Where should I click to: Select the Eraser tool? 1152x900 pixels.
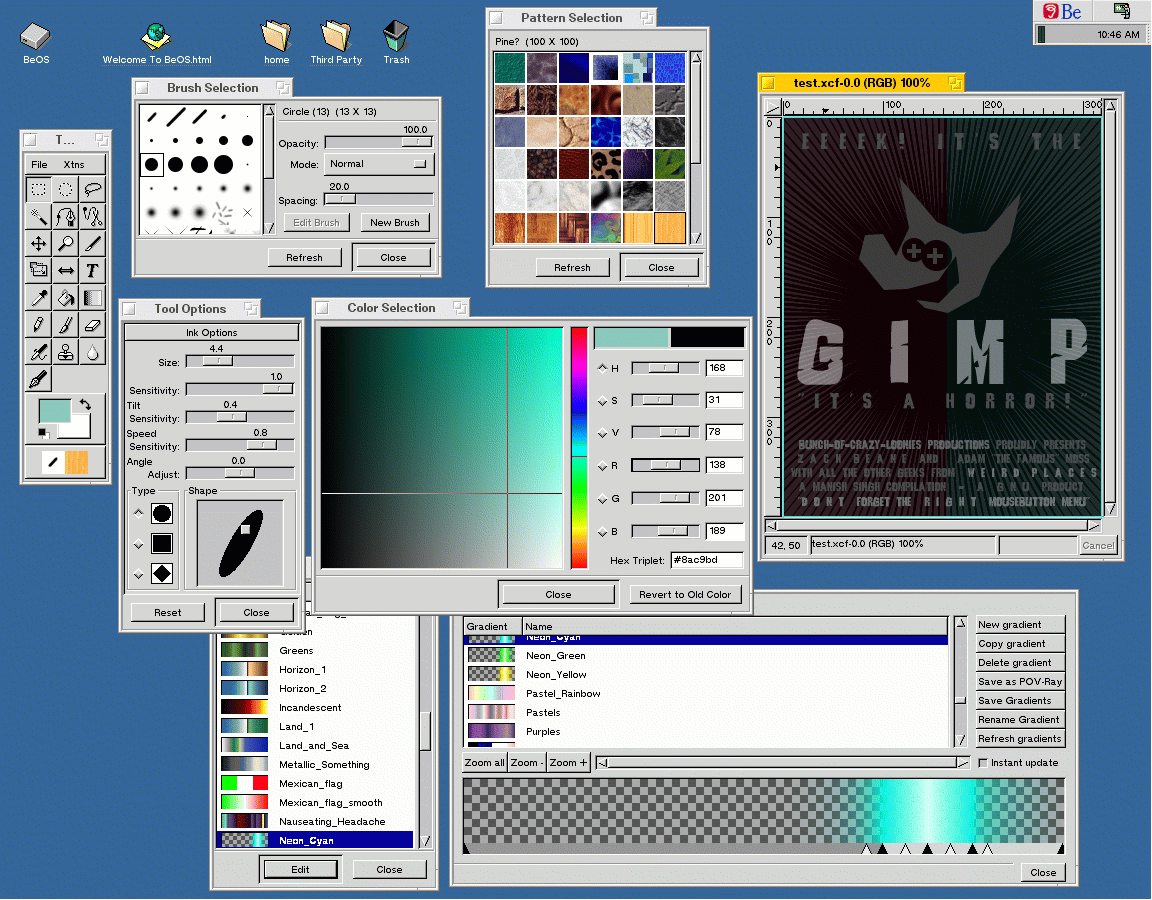(93, 325)
